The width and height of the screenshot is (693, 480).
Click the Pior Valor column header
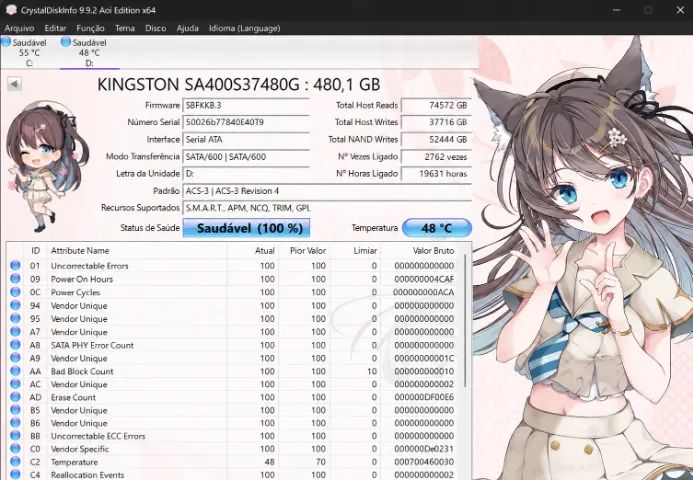[305, 251]
